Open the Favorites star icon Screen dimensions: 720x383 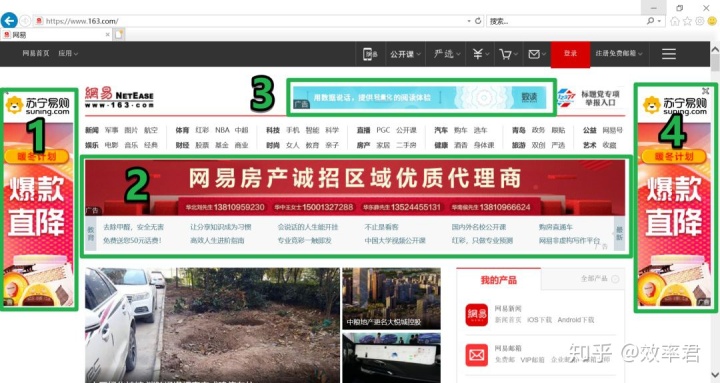click(x=687, y=21)
